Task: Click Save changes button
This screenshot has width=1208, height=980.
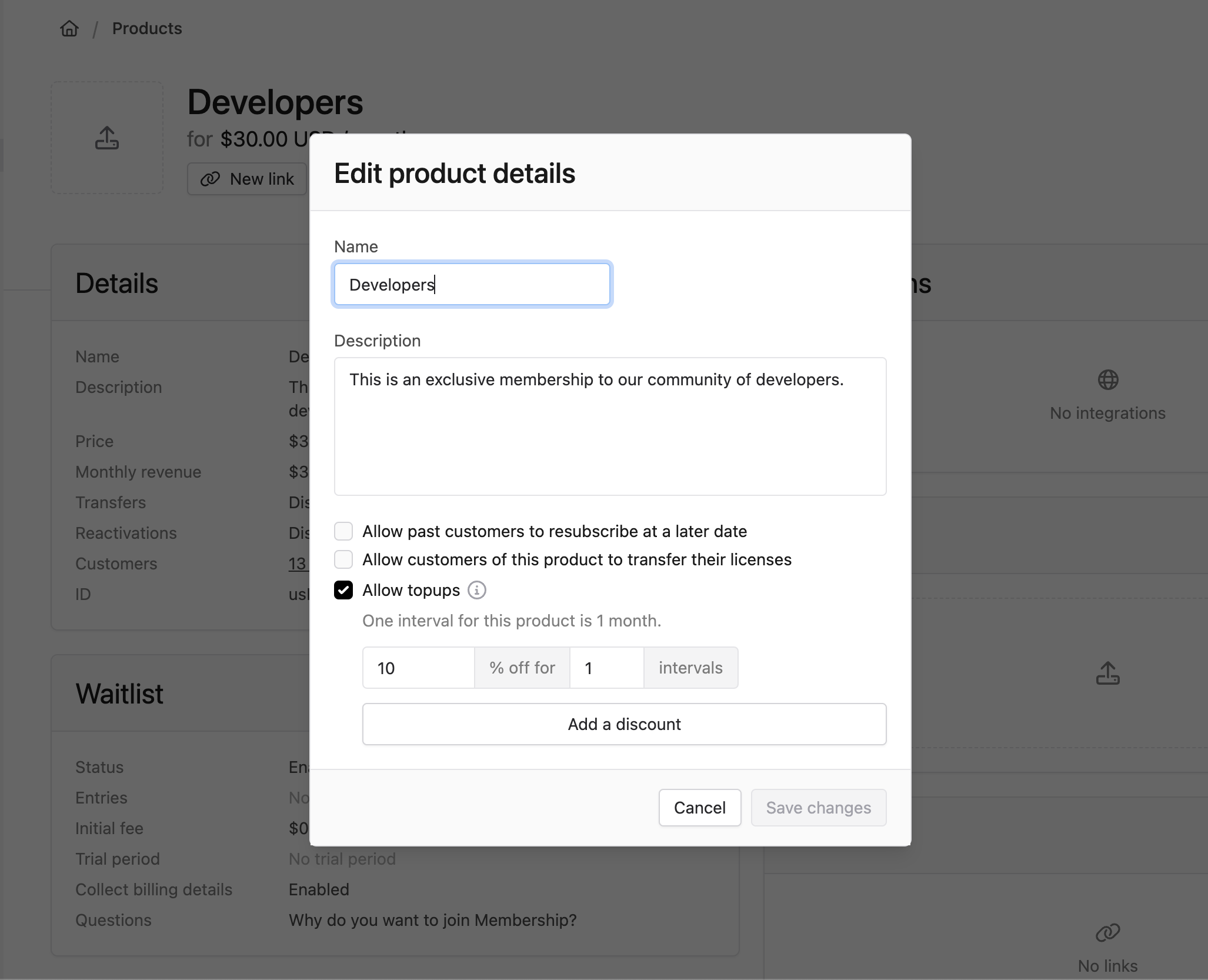Action: [818, 808]
